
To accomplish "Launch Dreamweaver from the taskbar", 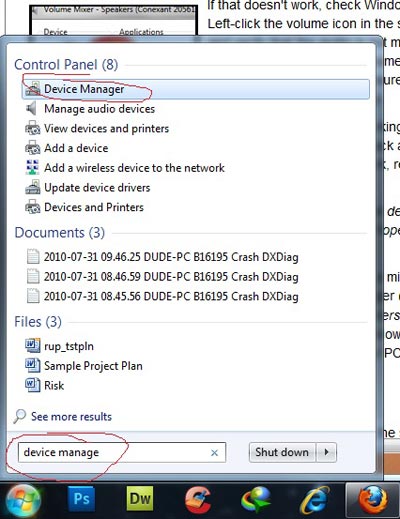I will click(x=140, y=499).
